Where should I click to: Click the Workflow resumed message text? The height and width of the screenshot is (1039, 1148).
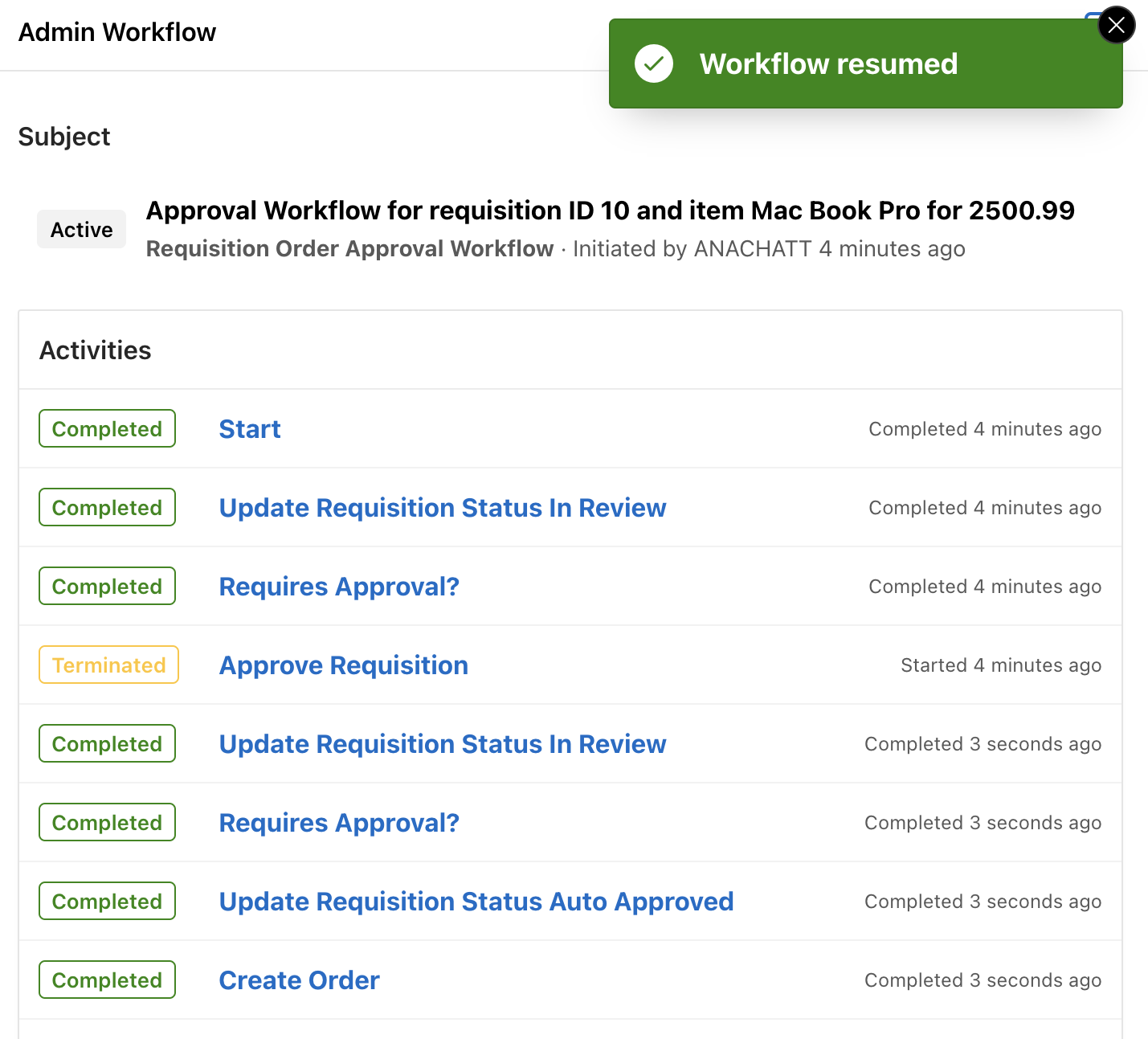click(828, 63)
